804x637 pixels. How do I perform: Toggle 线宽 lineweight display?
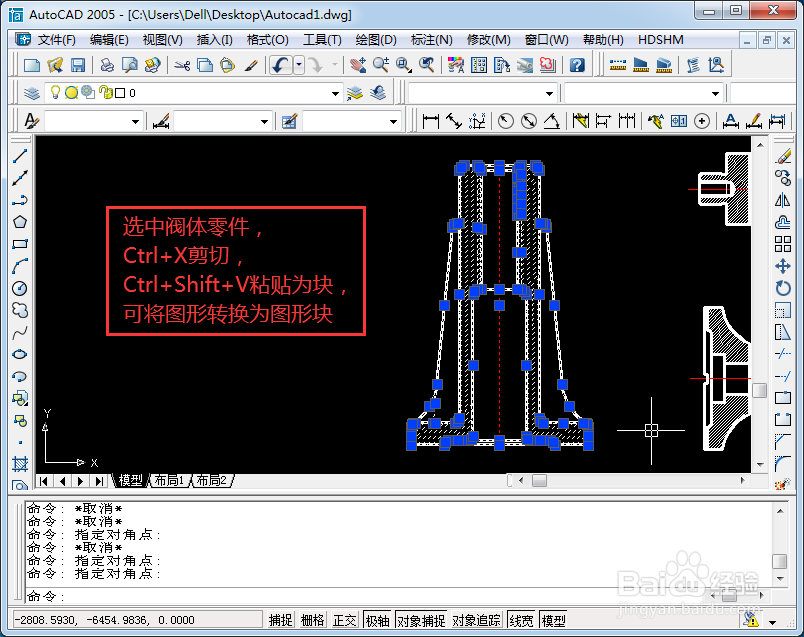(521, 620)
